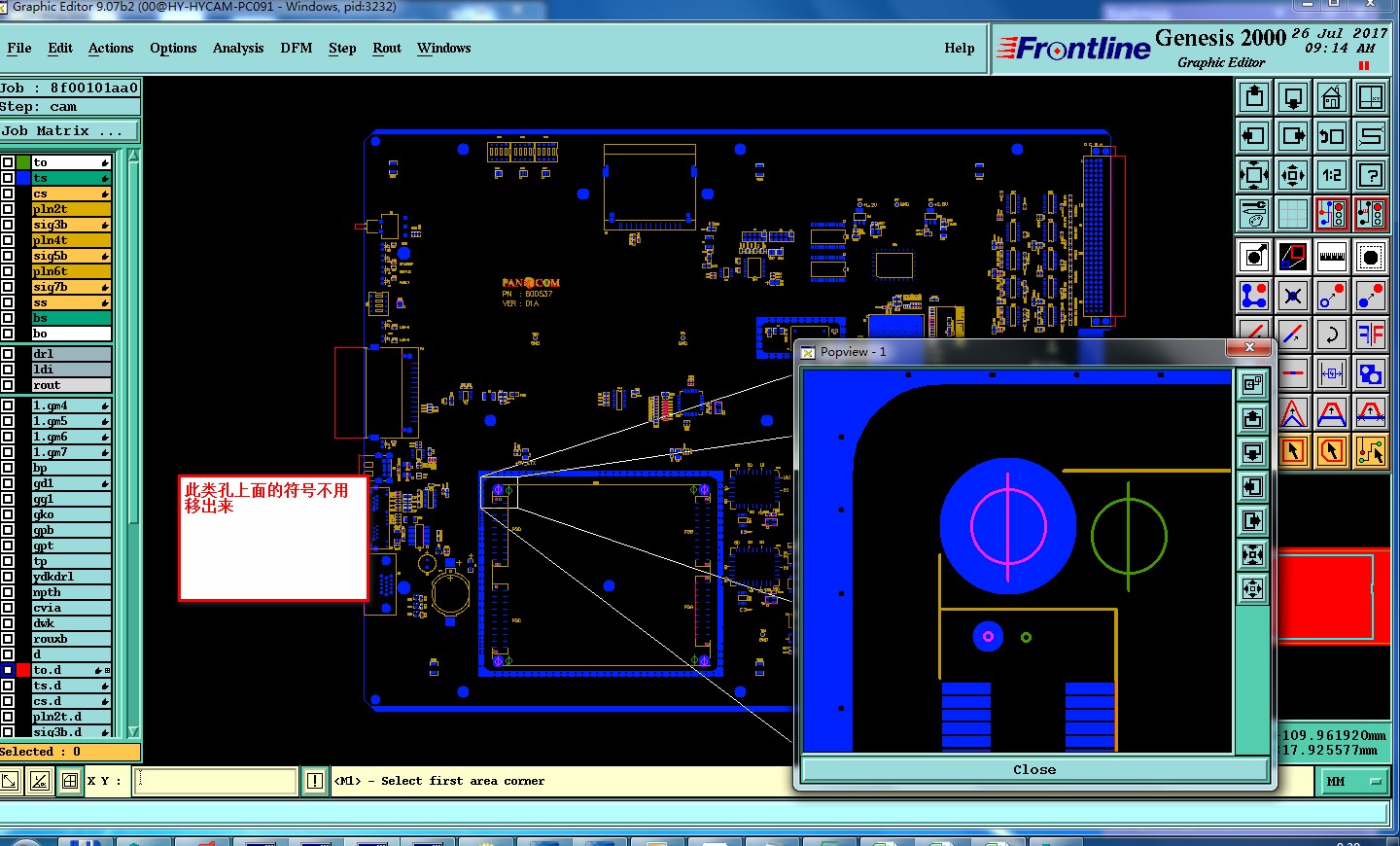Click the layer list scroll up arrow
Image resolution: width=1400 pixels, height=846 pixels.
point(133,156)
